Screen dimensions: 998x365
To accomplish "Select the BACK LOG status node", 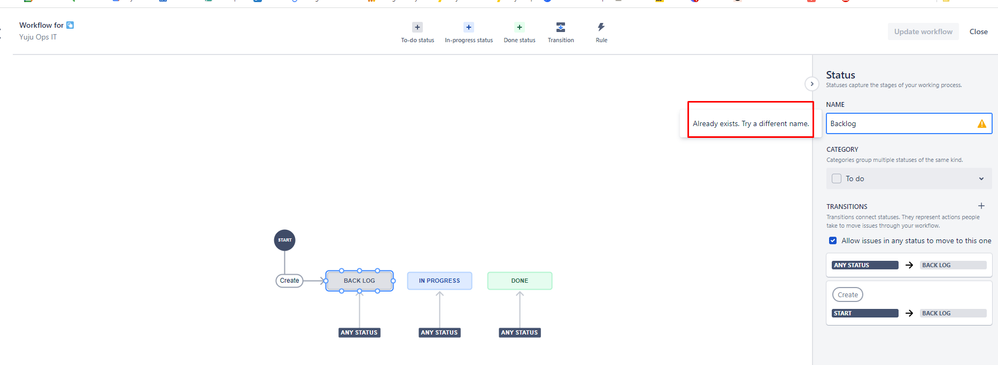I will pyautogui.click(x=360, y=280).
